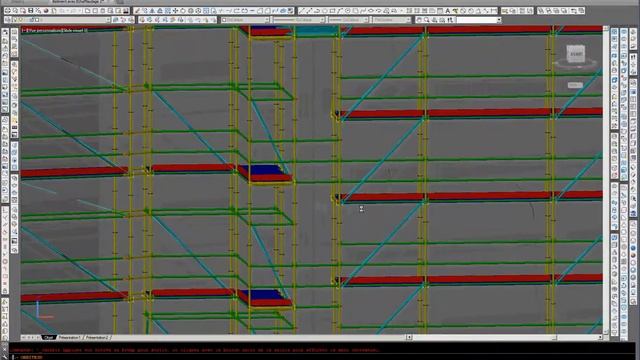Image resolution: width=640 pixels, height=360 pixels.
Task: Activate the Pan hand icon
Action: click(x=419, y=20)
